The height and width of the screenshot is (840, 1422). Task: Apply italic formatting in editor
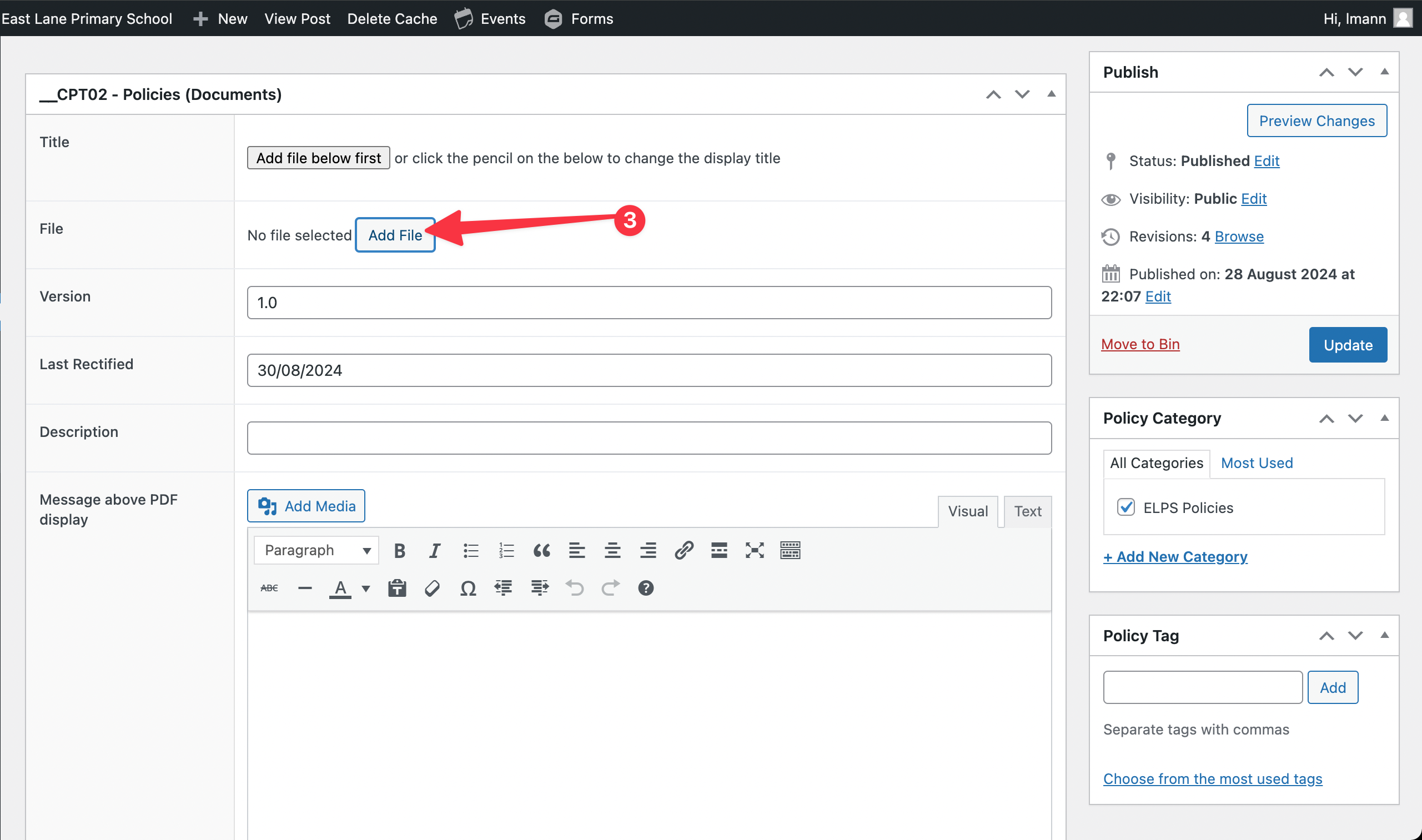point(434,550)
